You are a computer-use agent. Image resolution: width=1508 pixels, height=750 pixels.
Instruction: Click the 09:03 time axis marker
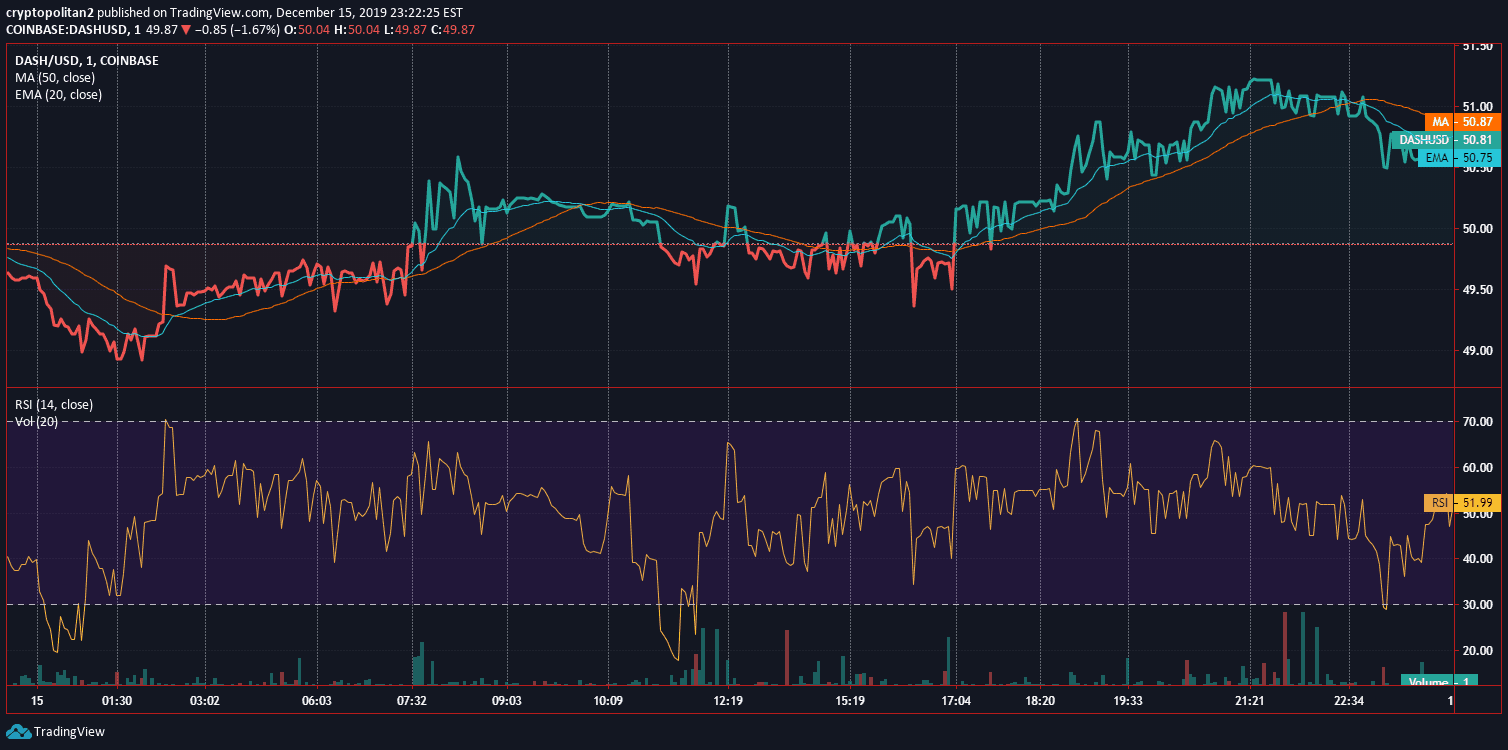[x=507, y=701]
